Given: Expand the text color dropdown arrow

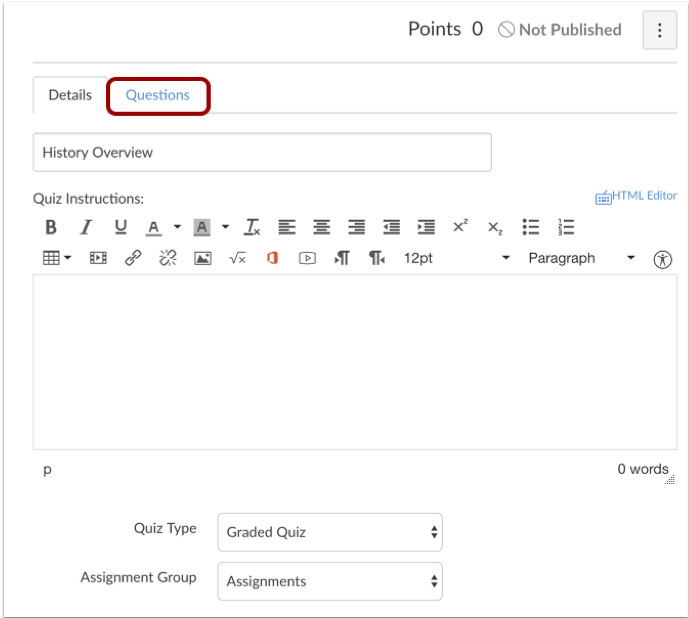Looking at the screenshot, I should (x=177, y=227).
